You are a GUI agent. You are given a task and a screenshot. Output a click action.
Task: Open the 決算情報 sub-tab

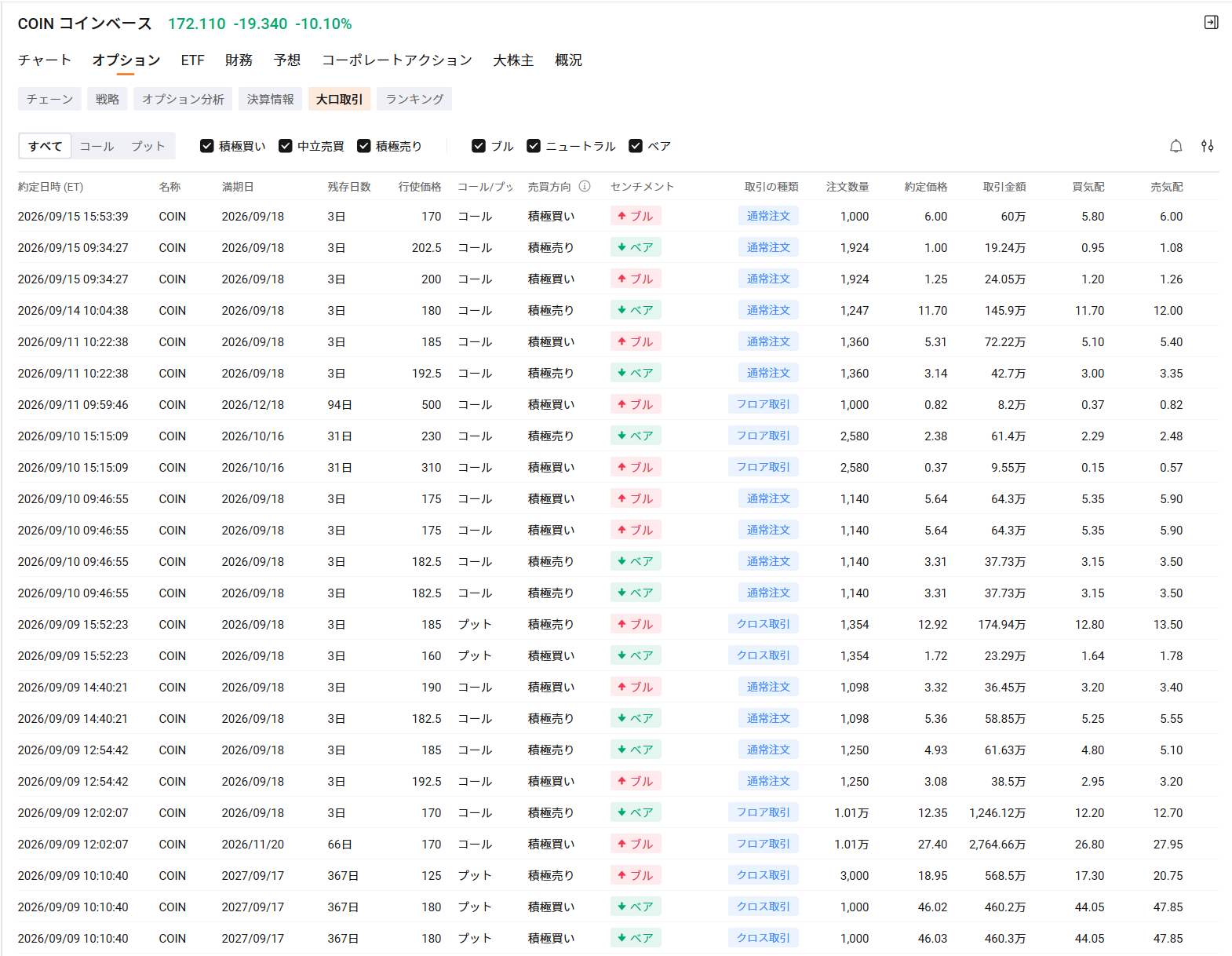(x=270, y=99)
